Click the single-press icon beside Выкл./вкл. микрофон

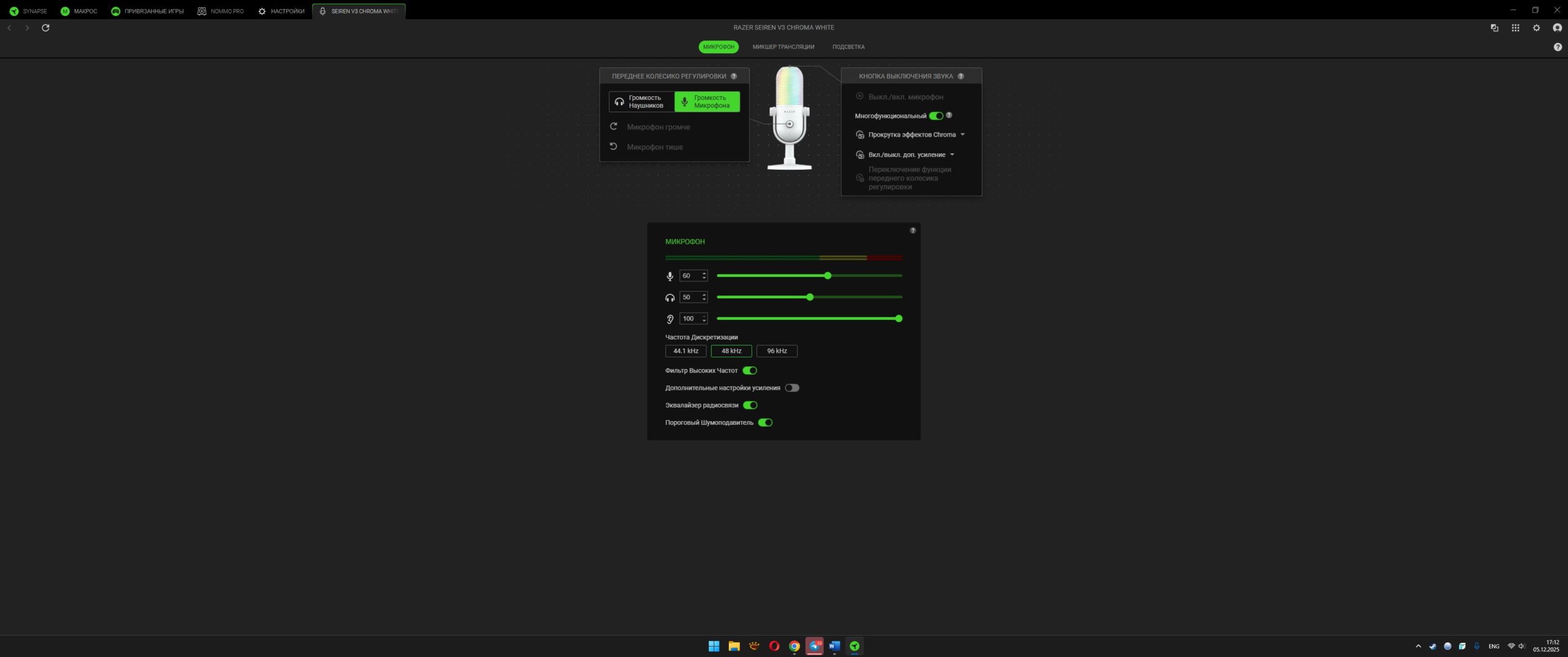[859, 96]
